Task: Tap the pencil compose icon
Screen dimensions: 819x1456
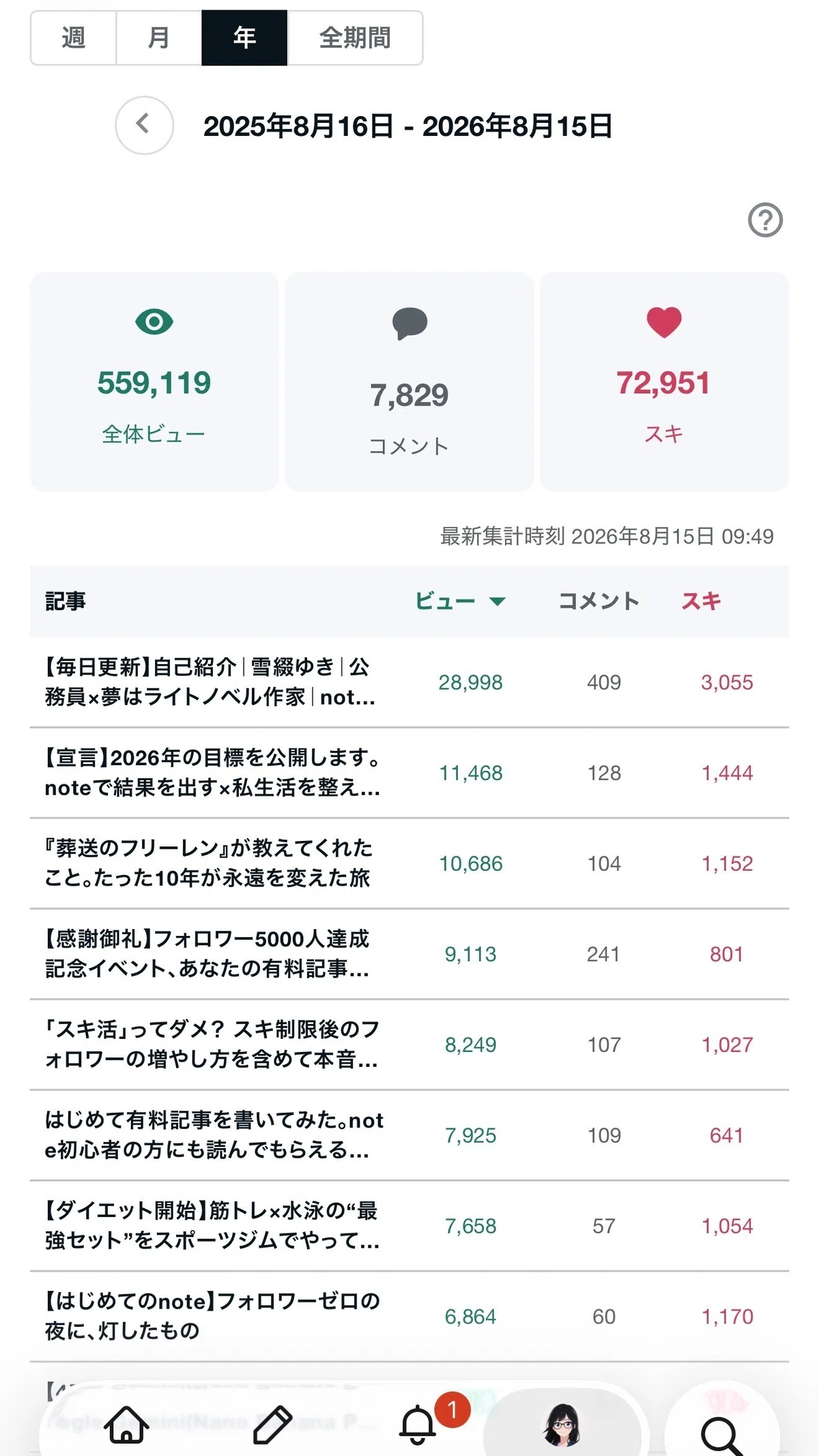Action: [272, 1425]
